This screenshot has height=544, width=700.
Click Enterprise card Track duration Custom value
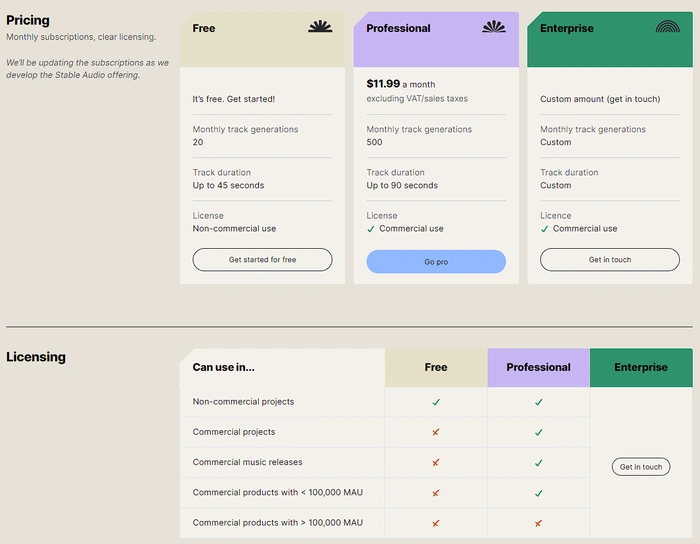[x=555, y=185]
